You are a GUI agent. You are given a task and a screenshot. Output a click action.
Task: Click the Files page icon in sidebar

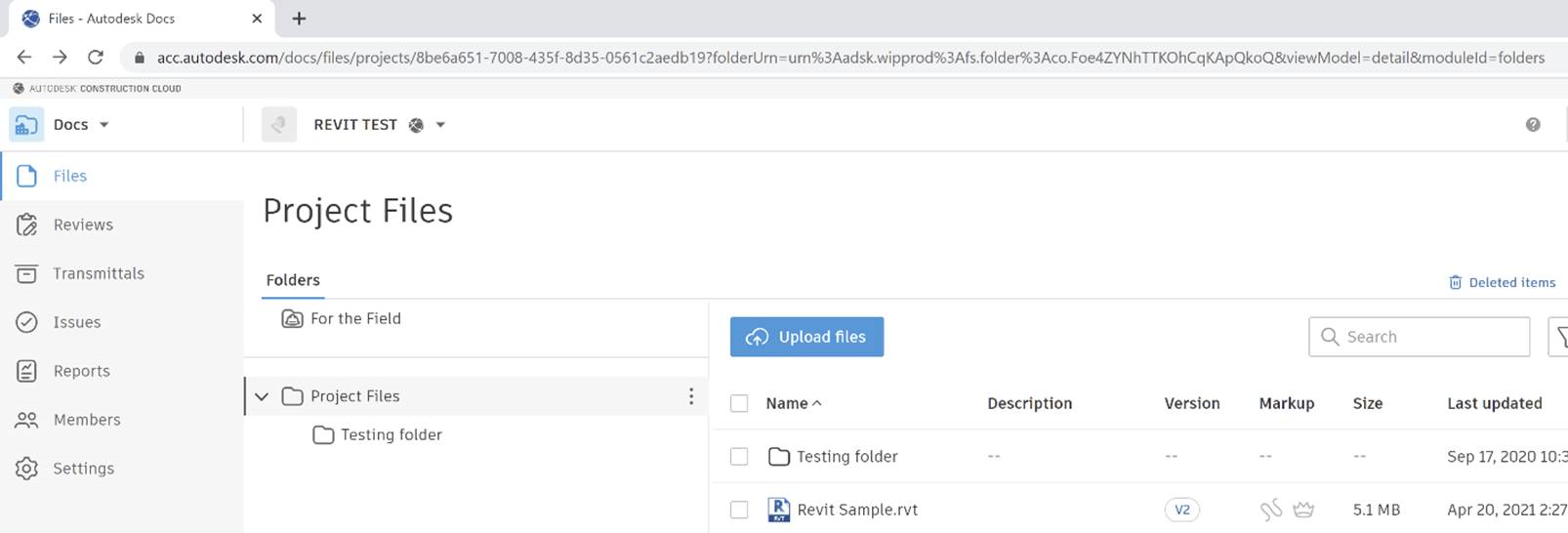(27, 176)
